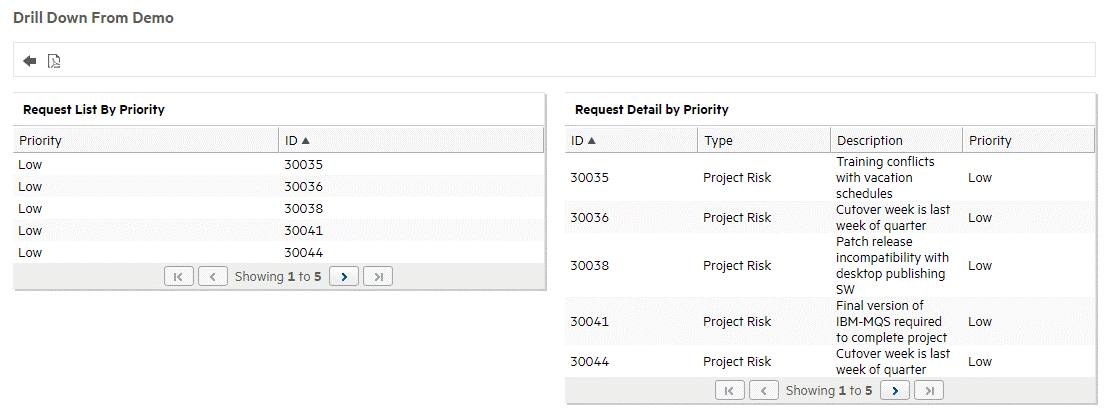Screen dimensions: 1109x412
Task: Click the Description column header
Action: point(869,141)
